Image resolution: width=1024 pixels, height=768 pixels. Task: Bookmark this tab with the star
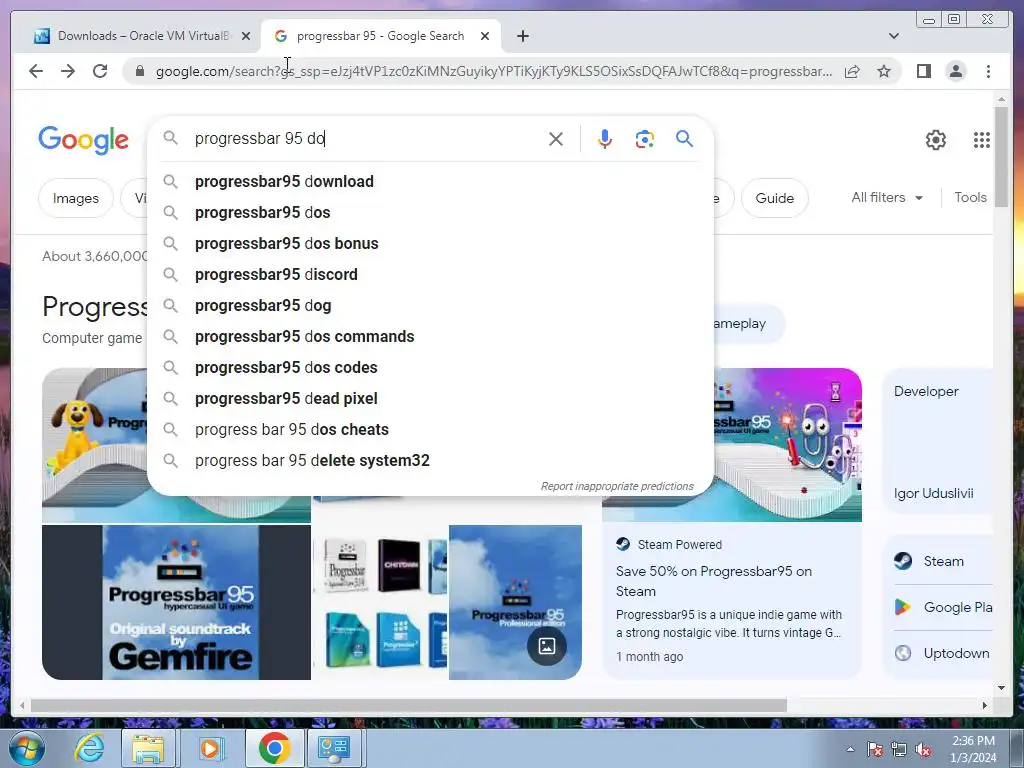[884, 71]
